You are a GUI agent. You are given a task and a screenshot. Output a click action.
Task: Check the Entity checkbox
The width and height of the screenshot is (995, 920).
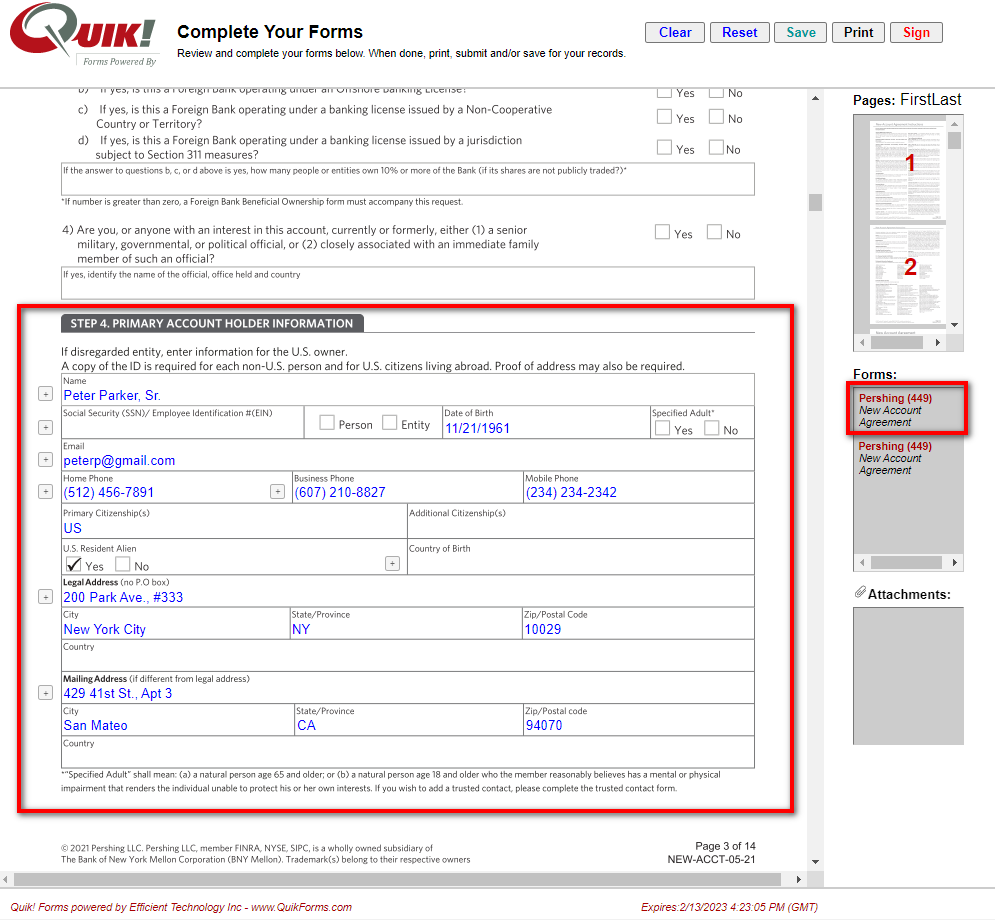390,423
